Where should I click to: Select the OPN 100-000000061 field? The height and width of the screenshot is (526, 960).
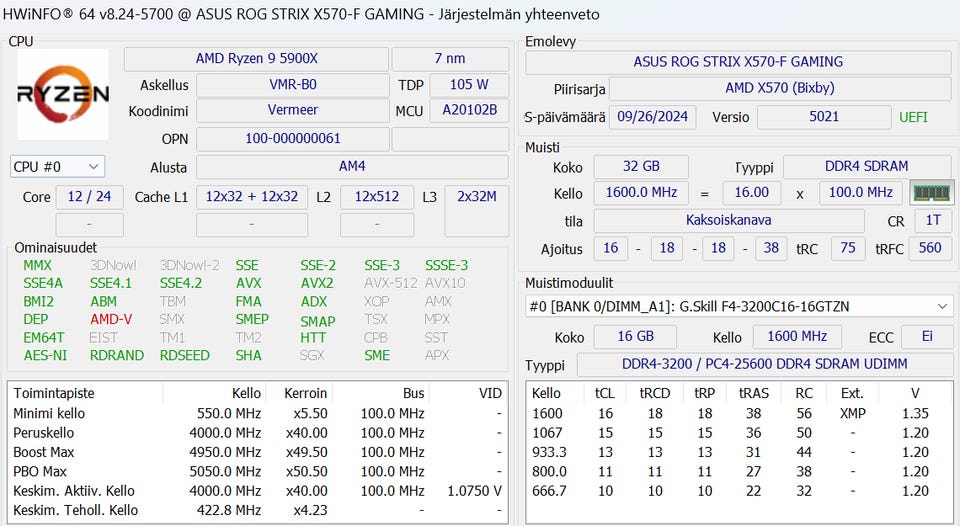[292, 139]
